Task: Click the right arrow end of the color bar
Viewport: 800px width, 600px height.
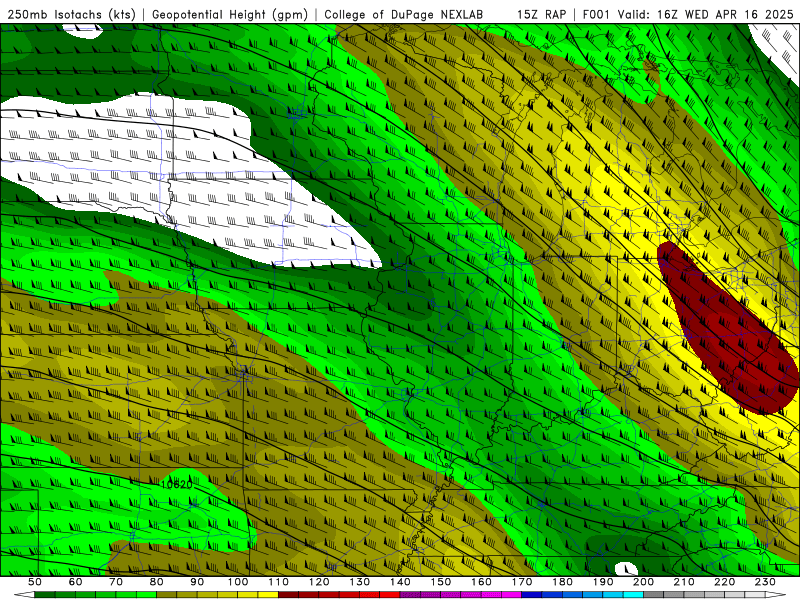Action: tap(775, 595)
